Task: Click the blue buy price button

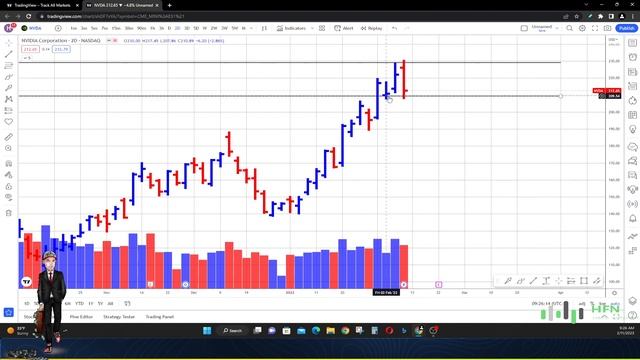Action: [x=61, y=49]
